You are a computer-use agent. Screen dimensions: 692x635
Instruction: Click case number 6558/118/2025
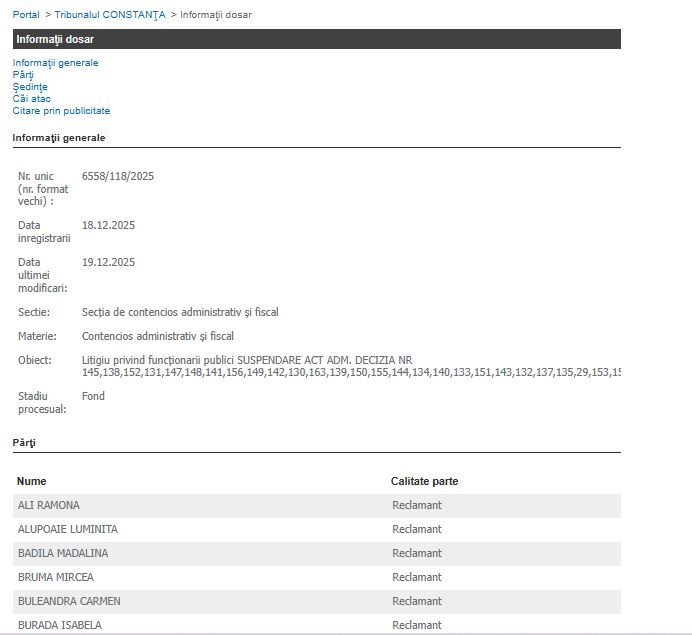point(118,177)
